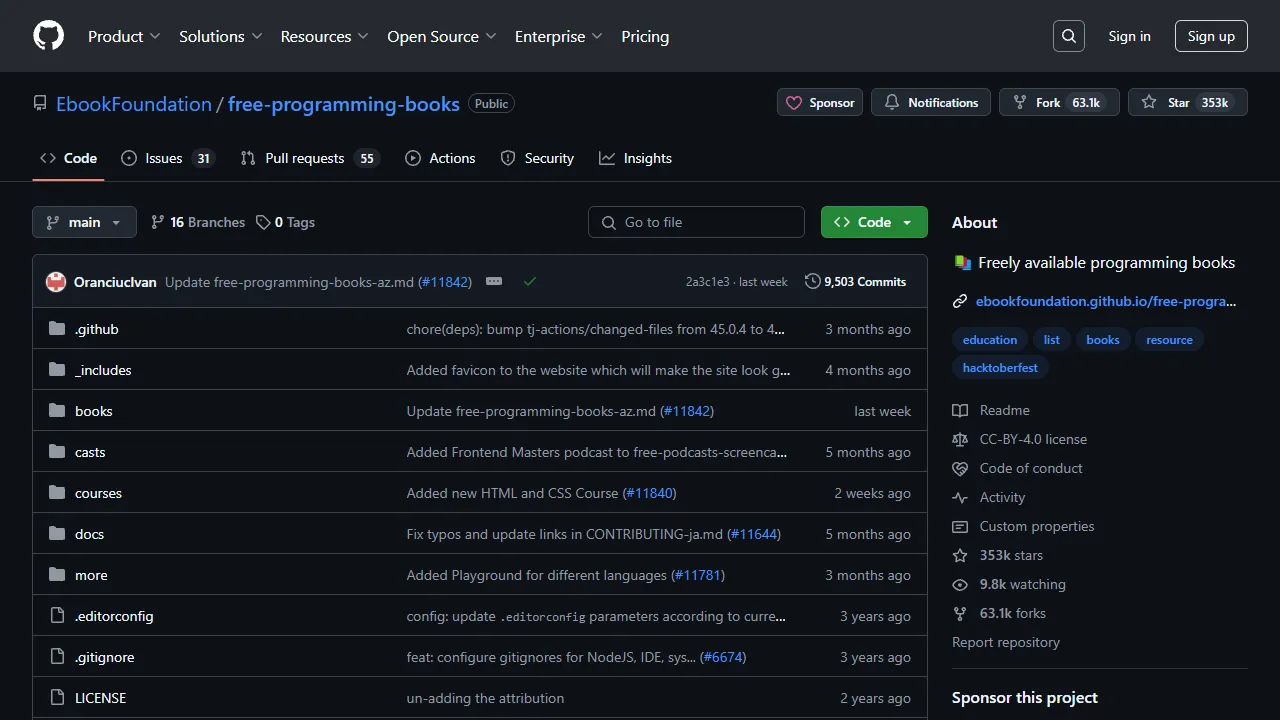The image size is (1280, 720).
Task: Switch to the Pull requests tab
Action: [x=310, y=158]
